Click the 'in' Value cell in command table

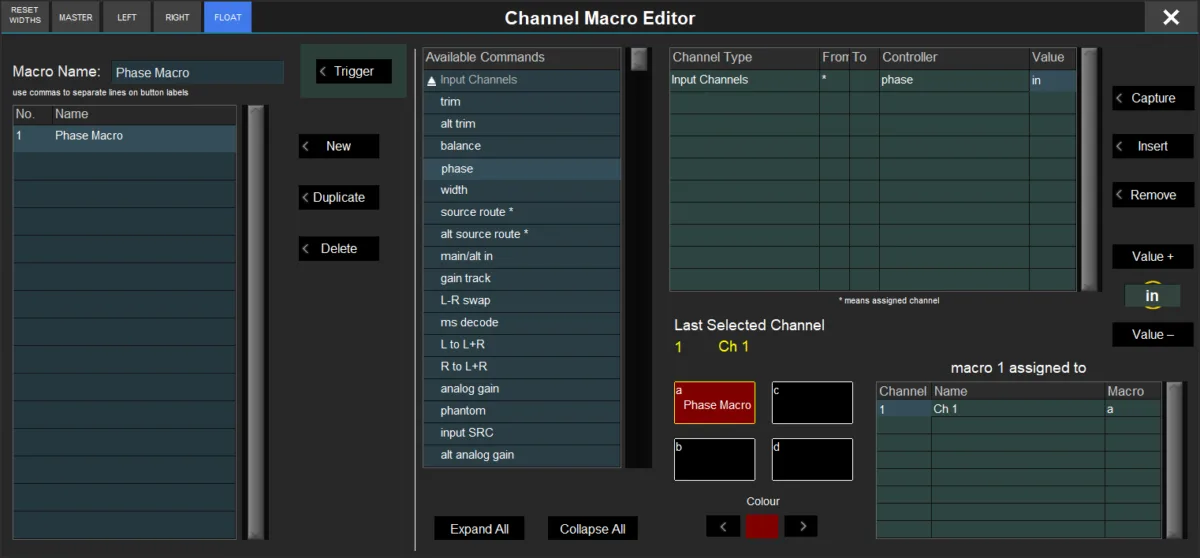[x=1053, y=80]
